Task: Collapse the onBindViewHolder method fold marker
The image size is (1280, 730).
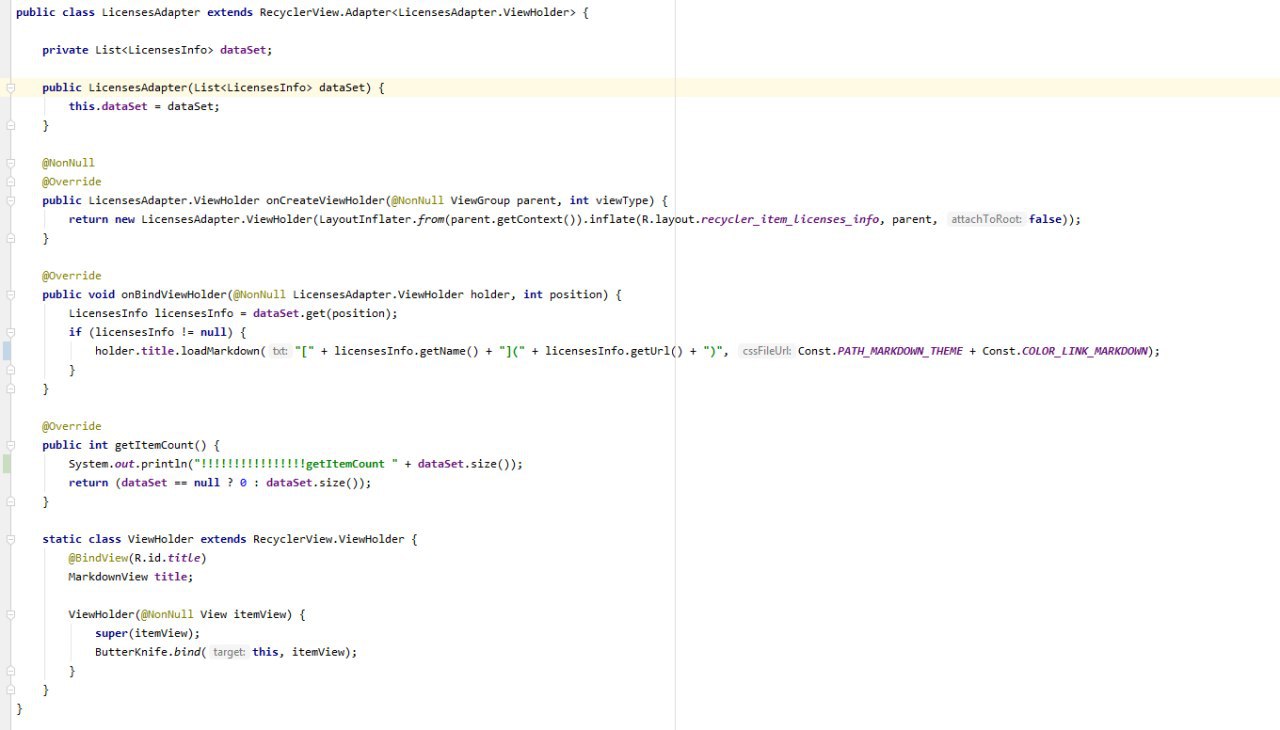Action: [x=10, y=295]
